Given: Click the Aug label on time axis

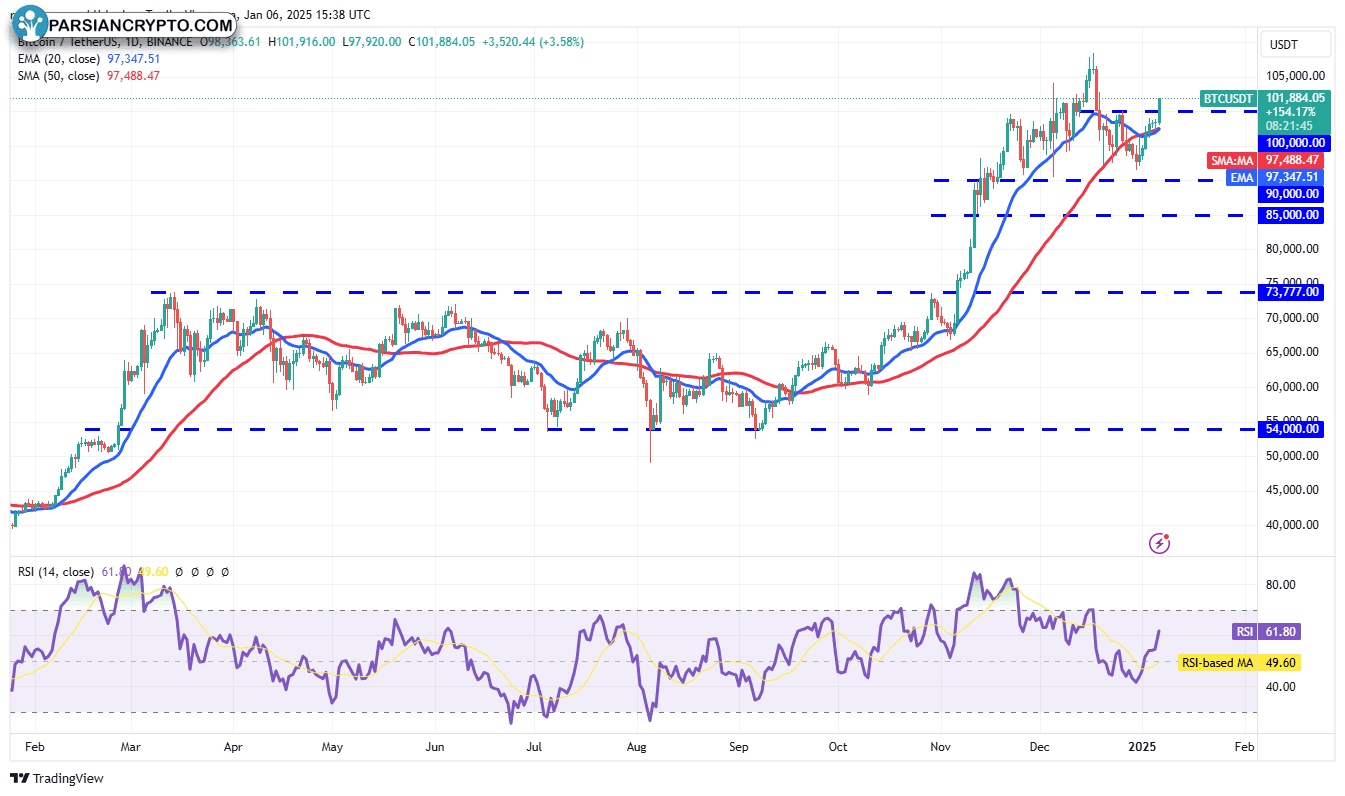Looking at the screenshot, I should [x=639, y=747].
